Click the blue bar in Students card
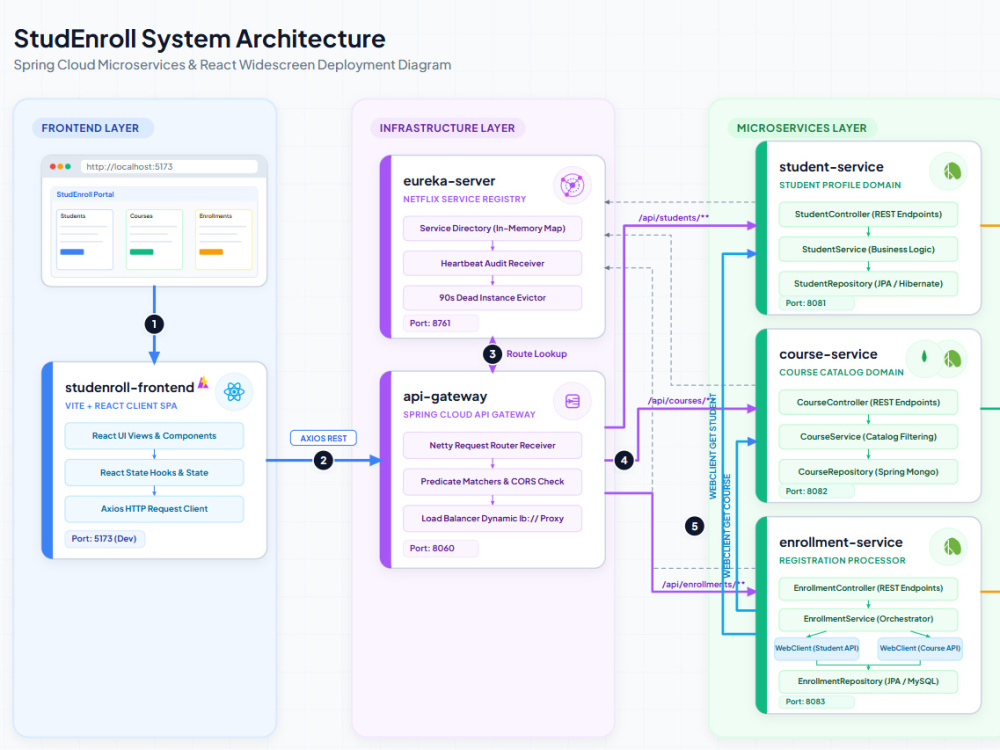This screenshot has width=1000, height=750. tap(72, 252)
